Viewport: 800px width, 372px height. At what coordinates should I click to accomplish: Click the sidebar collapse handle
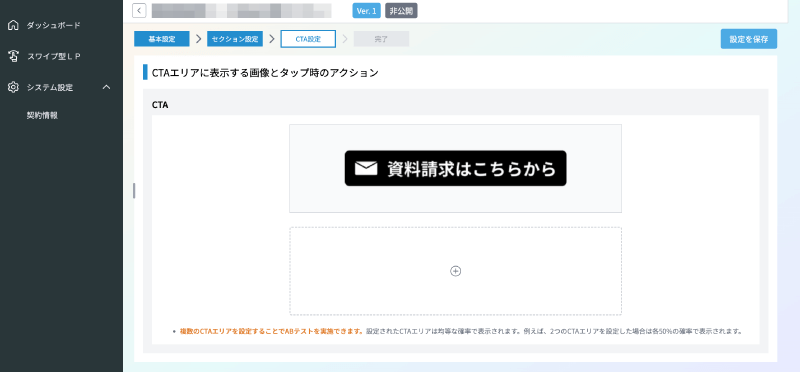point(134,190)
